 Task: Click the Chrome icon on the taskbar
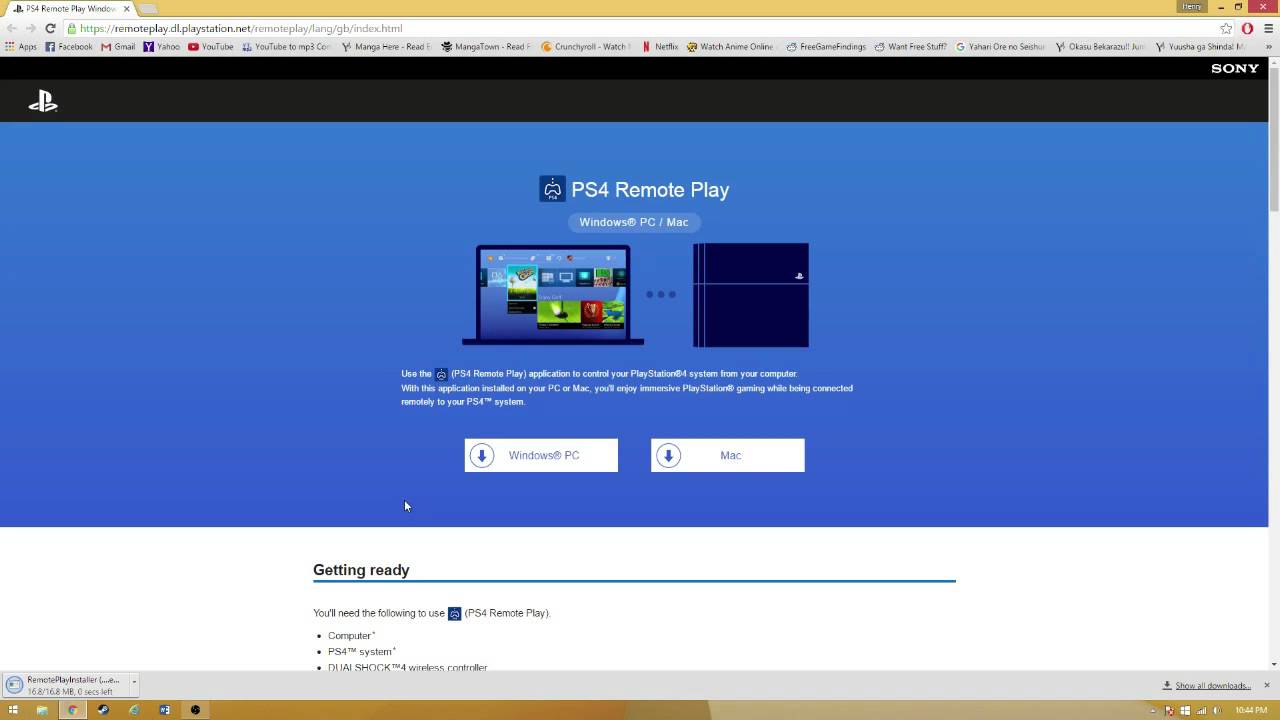tap(72, 710)
